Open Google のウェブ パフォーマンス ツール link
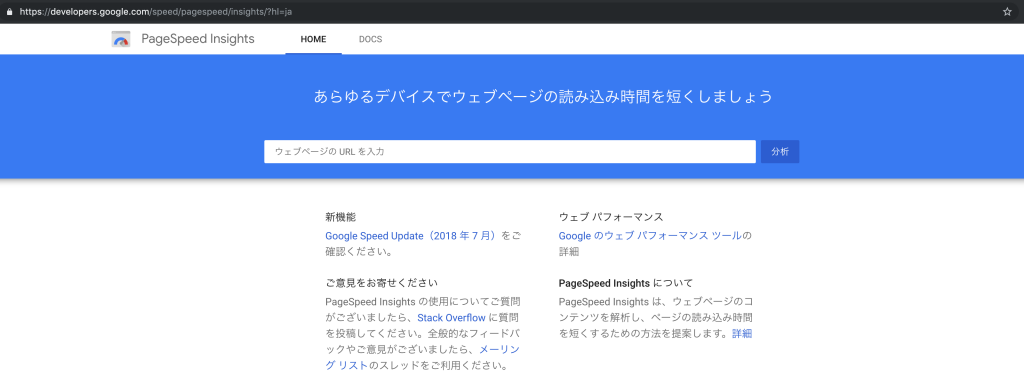This screenshot has height=384, width=1024. (x=650, y=236)
